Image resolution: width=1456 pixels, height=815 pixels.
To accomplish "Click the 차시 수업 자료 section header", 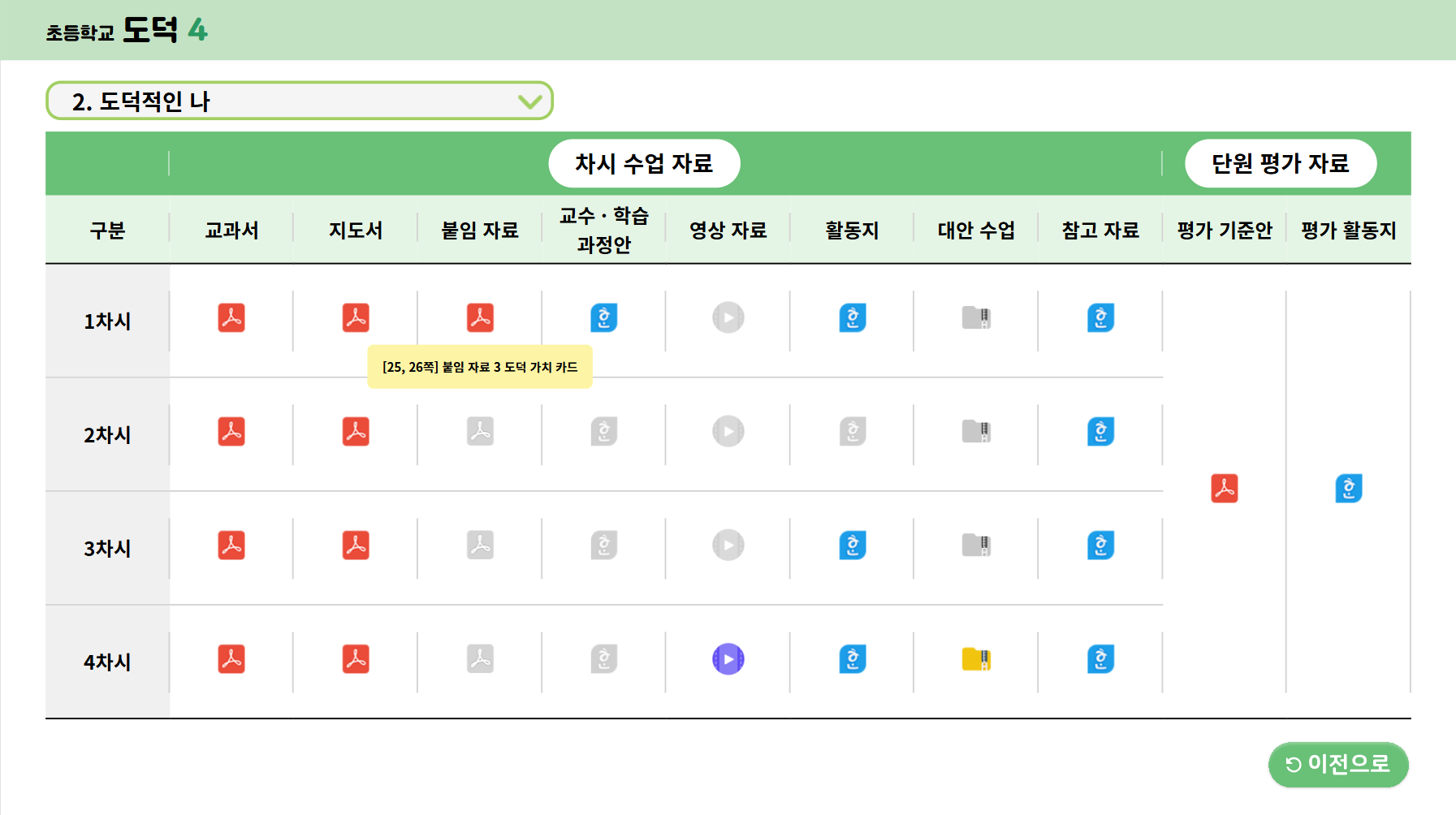I will click(644, 162).
